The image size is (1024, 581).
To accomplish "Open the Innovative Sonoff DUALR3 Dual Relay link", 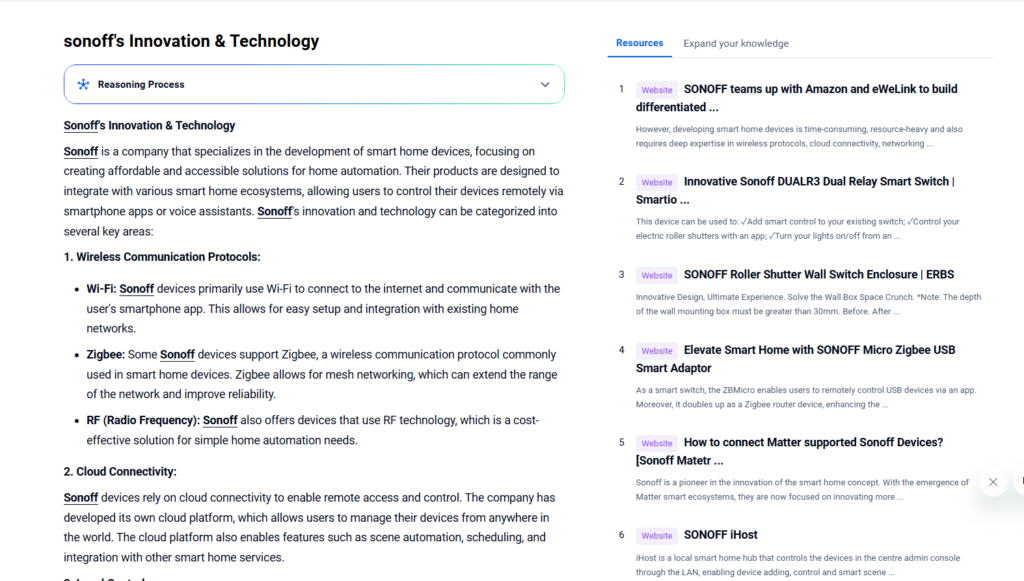I will click(x=818, y=182).
